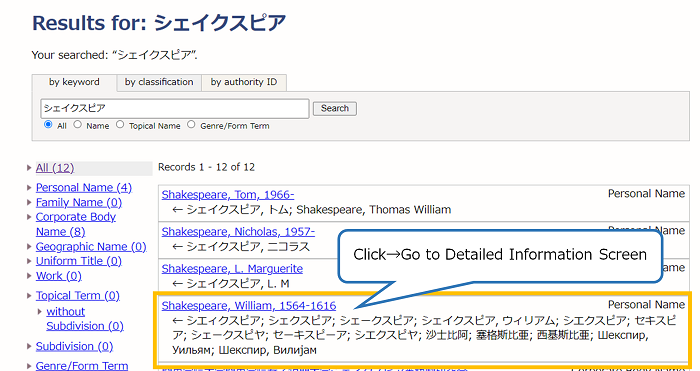The image size is (700, 371).
Task: Expand the arrow beside All (12)
Action: [29, 168]
